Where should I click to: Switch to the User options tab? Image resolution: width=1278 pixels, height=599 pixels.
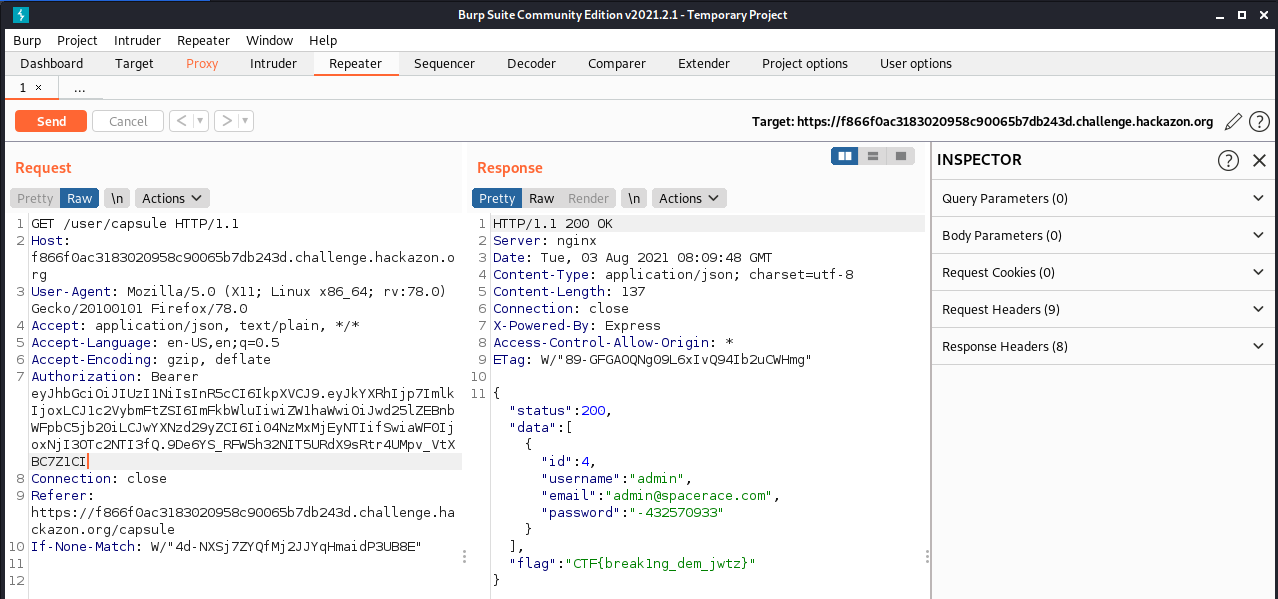pos(916,63)
